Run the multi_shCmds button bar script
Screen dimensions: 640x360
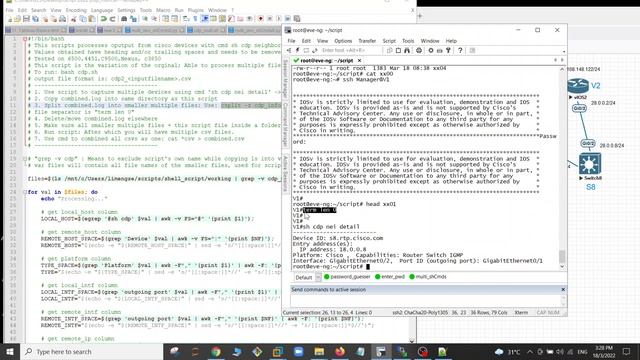(x=428, y=277)
